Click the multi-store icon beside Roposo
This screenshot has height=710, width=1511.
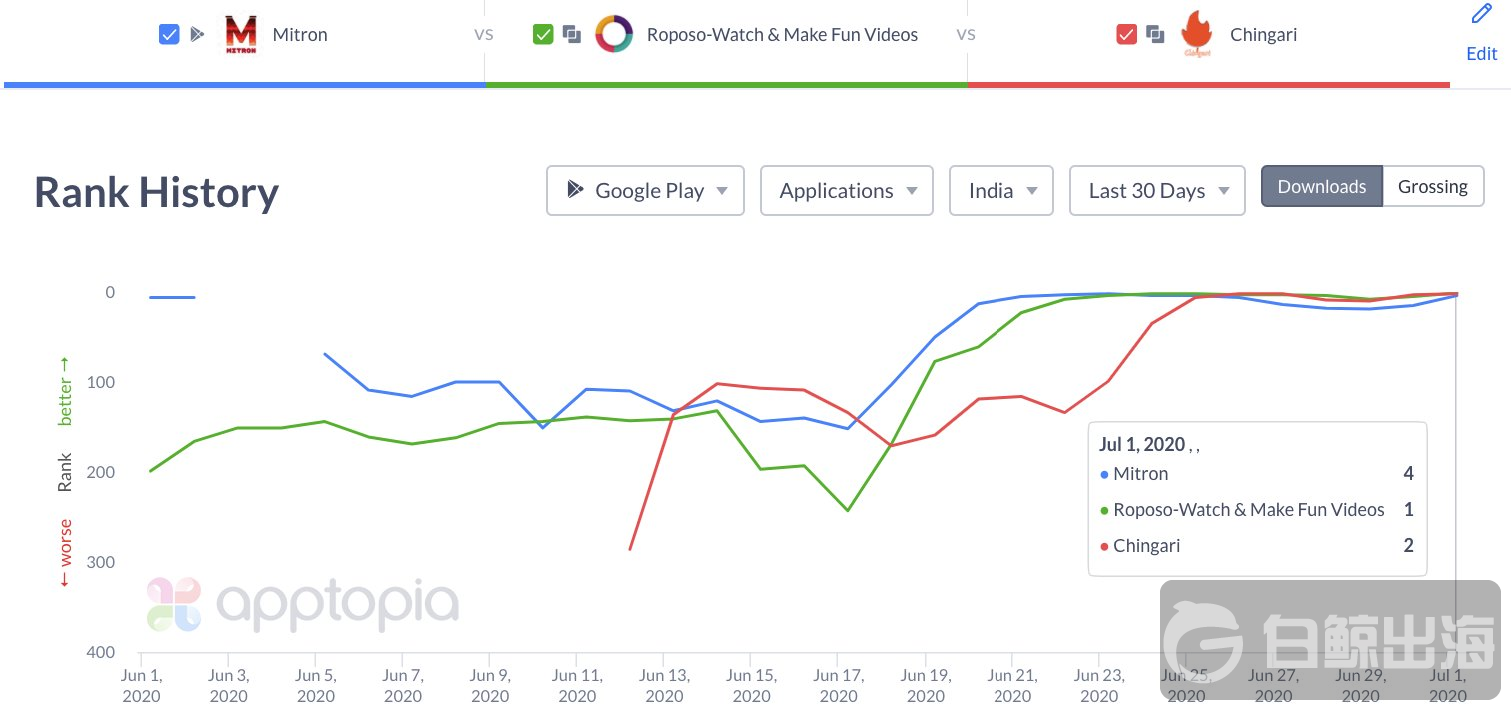(572, 35)
